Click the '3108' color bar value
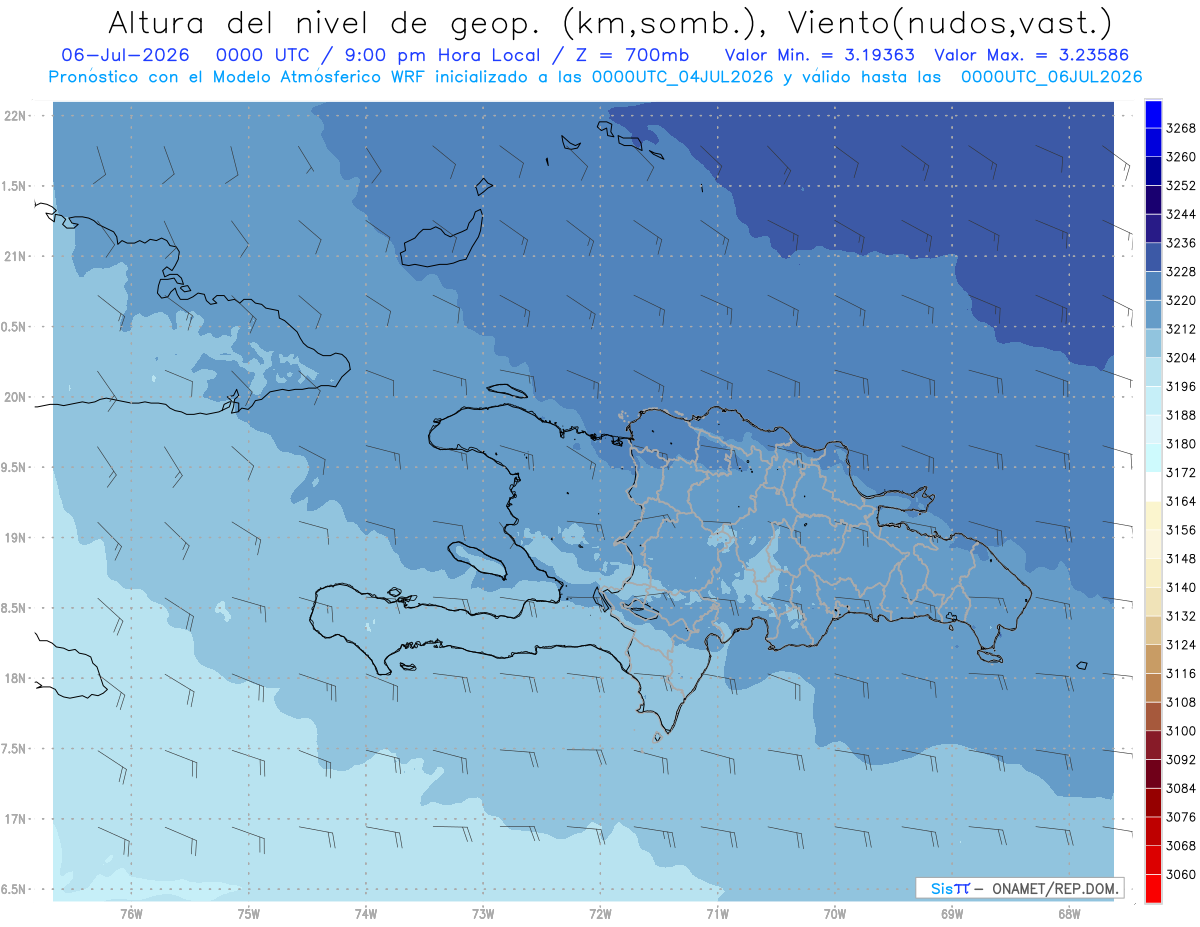 click(x=1180, y=702)
